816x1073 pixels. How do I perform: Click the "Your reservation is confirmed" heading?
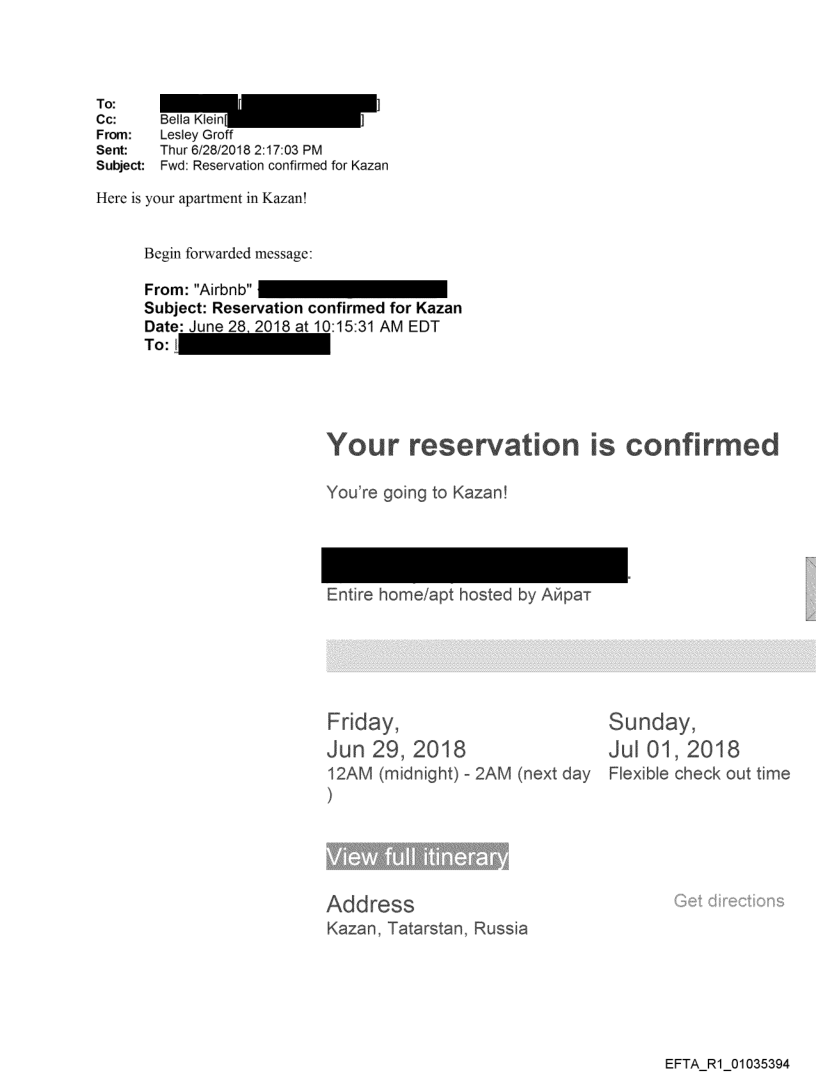[x=552, y=445]
